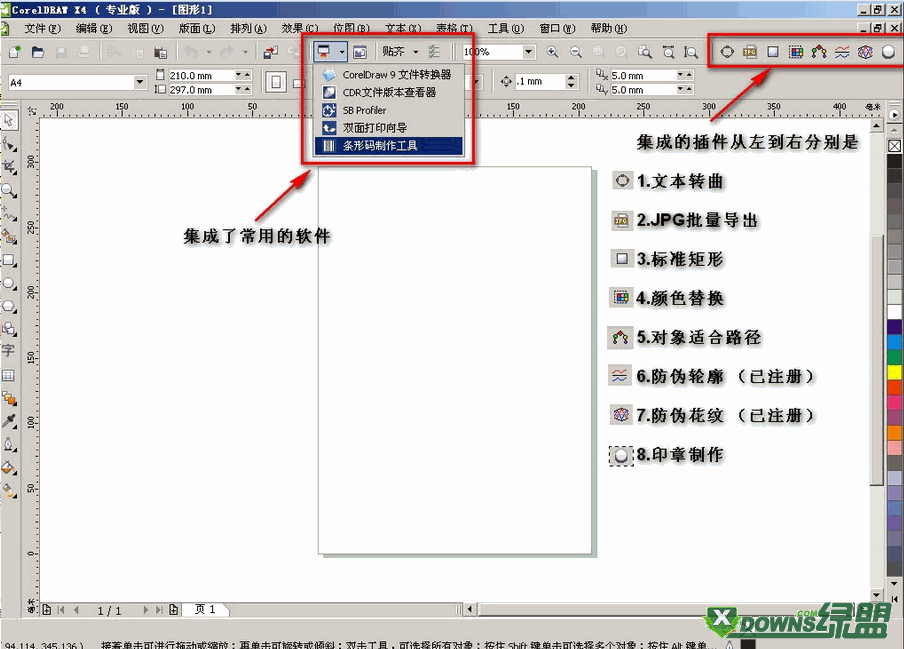Click the seal maker plugin icon
Image resolution: width=904 pixels, height=649 pixels.
click(x=888, y=52)
